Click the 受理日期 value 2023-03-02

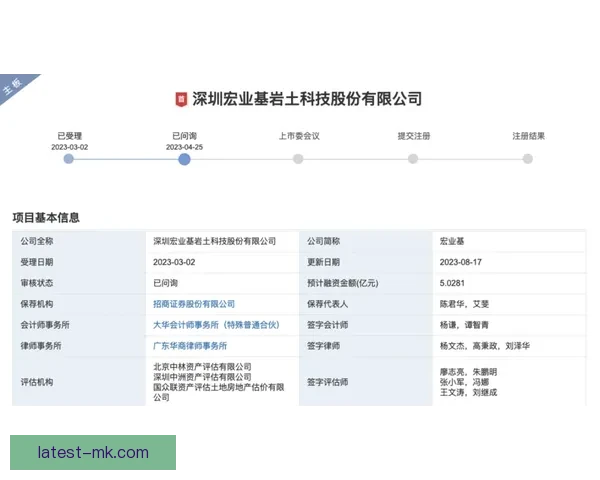(x=174, y=262)
